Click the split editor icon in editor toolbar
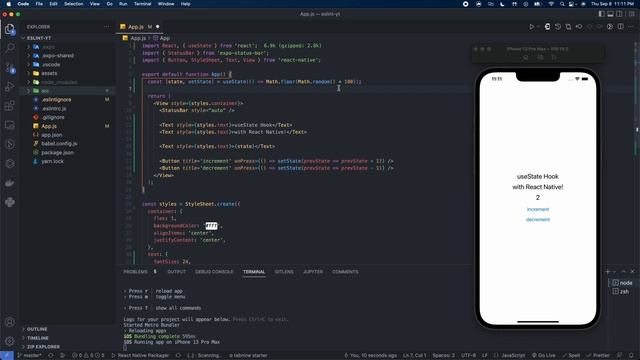Screen dimensions: 640x360 pyautogui.click(x=620, y=27)
